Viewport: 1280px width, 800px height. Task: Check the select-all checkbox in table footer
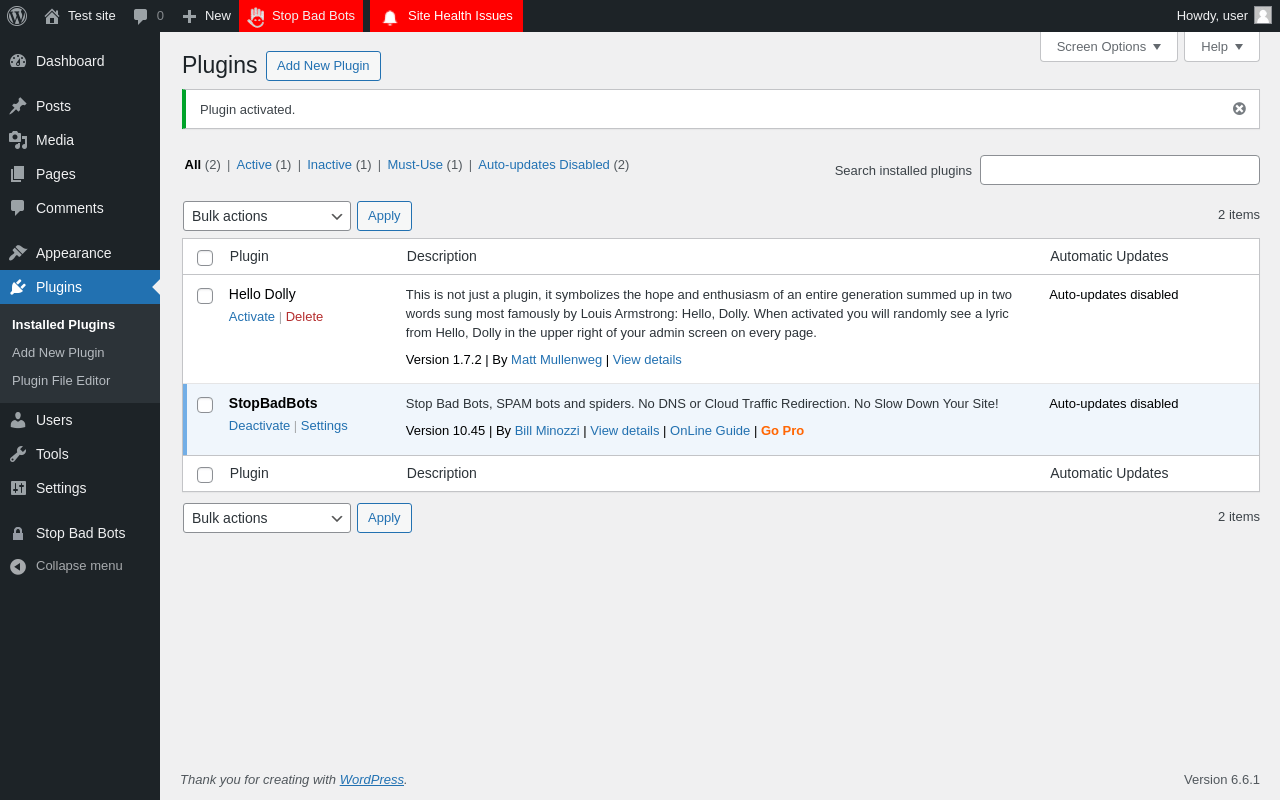click(x=205, y=475)
